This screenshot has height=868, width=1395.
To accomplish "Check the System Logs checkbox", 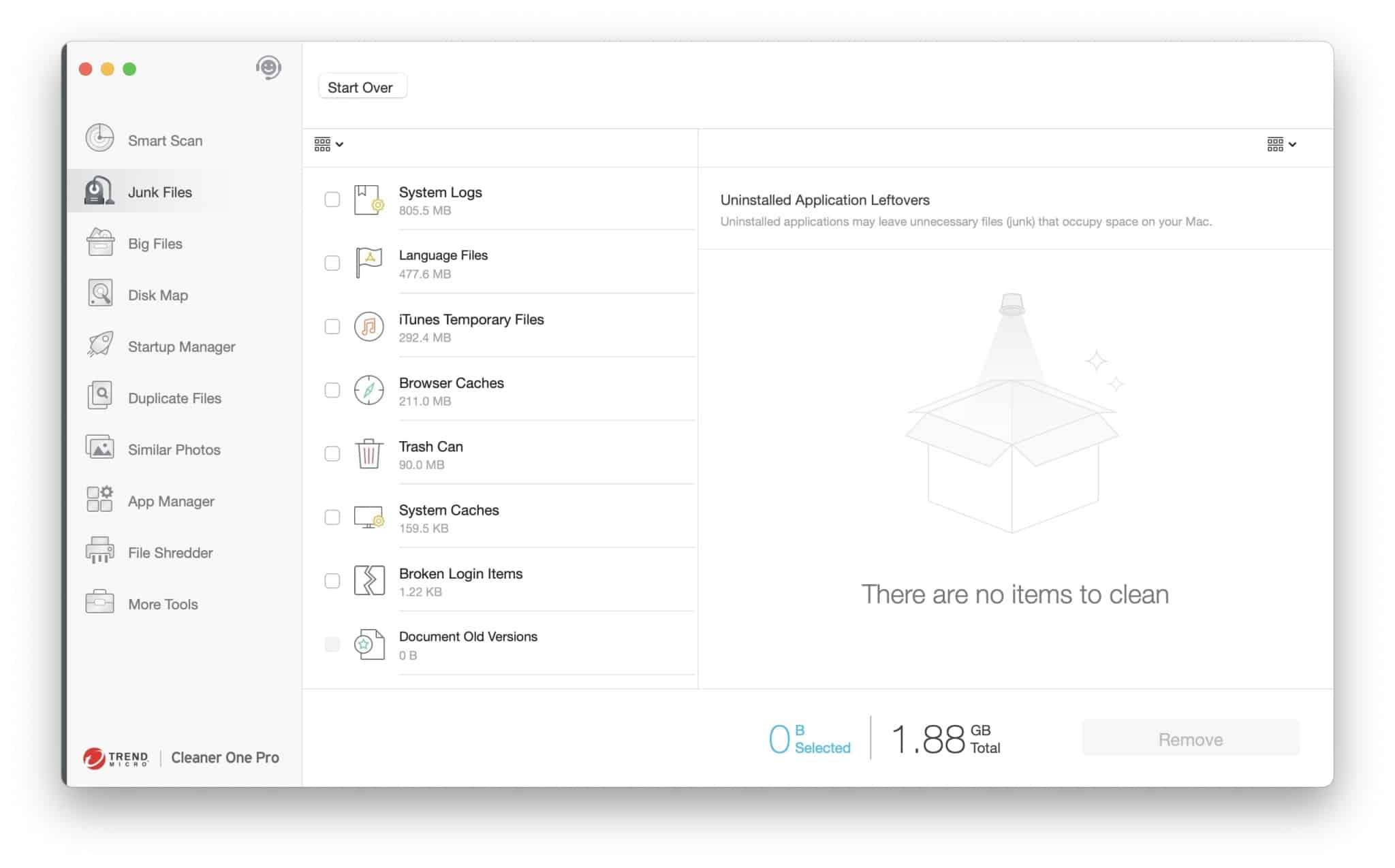I will pos(332,199).
